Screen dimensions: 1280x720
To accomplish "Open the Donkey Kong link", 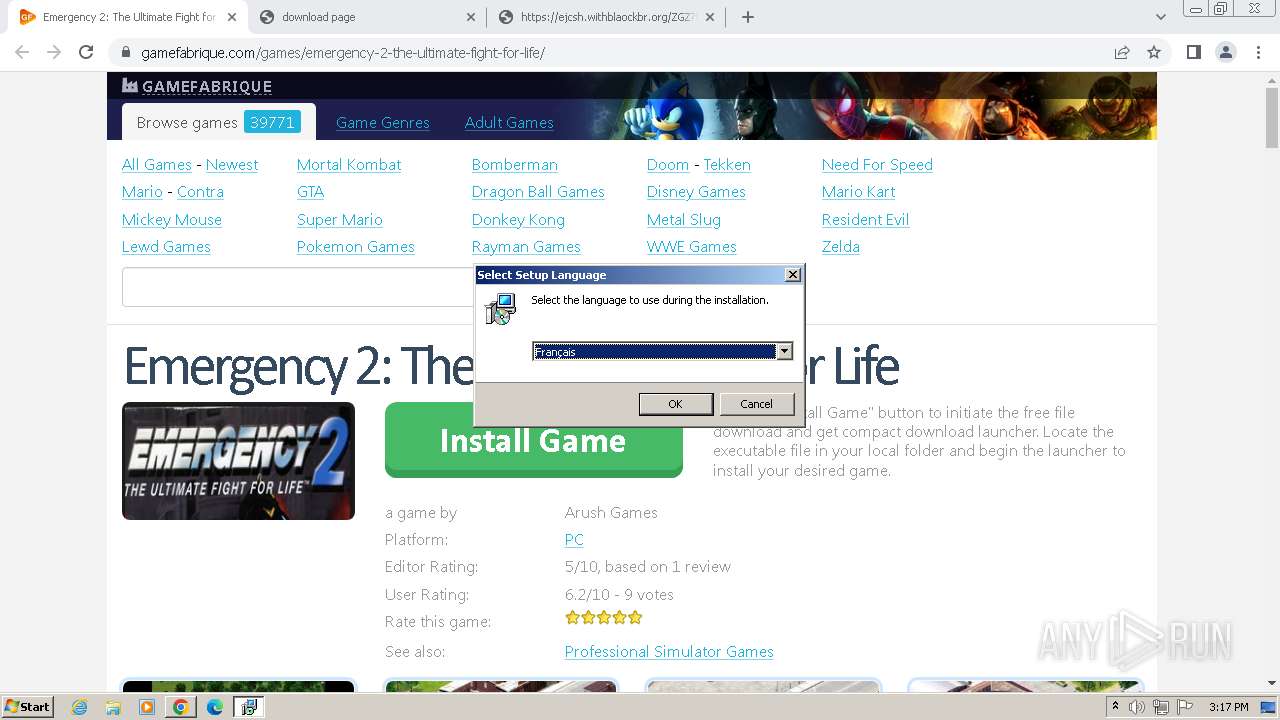I will (518, 219).
